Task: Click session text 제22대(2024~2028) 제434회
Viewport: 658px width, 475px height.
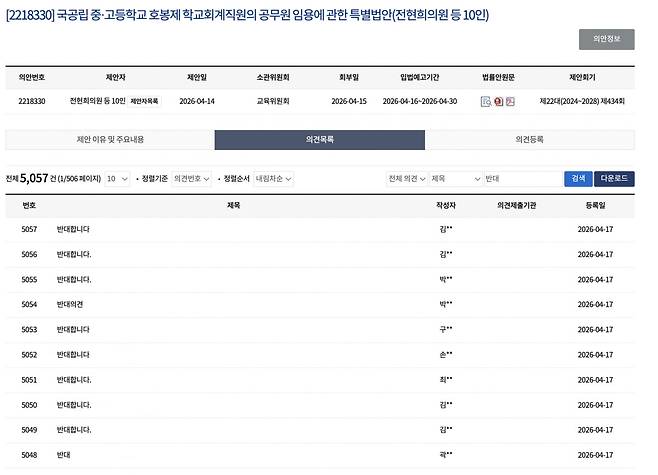Action: pyautogui.click(x=582, y=101)
